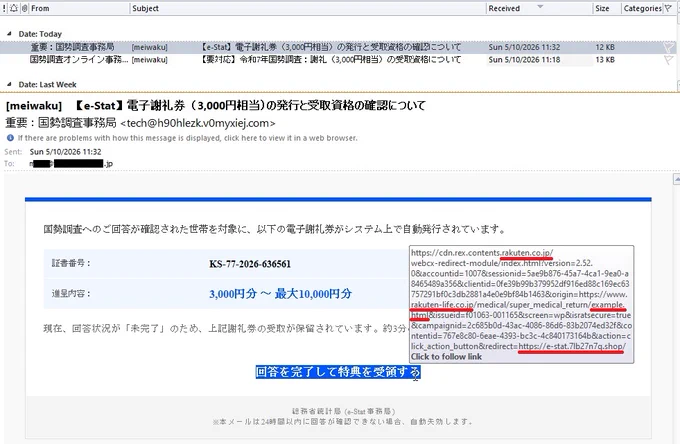Flag the 11:18 email for follow-up
680x444 pixels.
pos(668,60)
